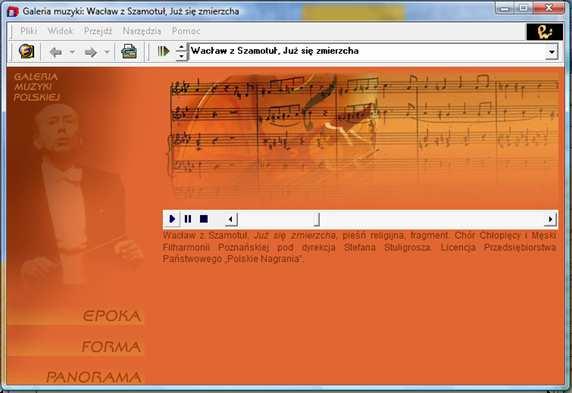This screenshot has width=572, height=393.
Task: Step down to the next entry
Action: [181, 56]
